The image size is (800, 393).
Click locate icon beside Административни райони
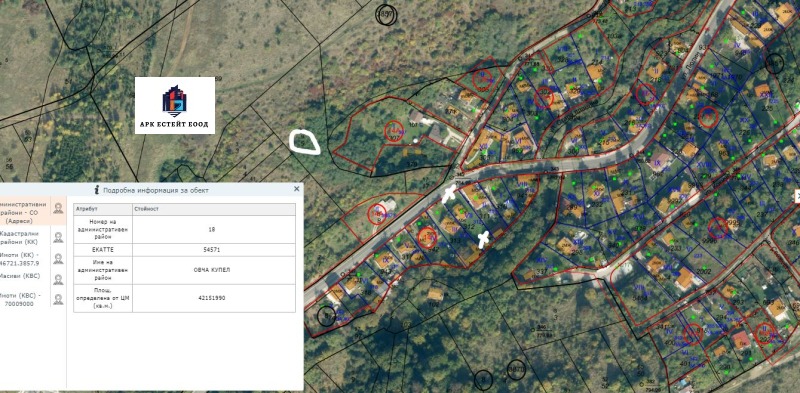58,208
